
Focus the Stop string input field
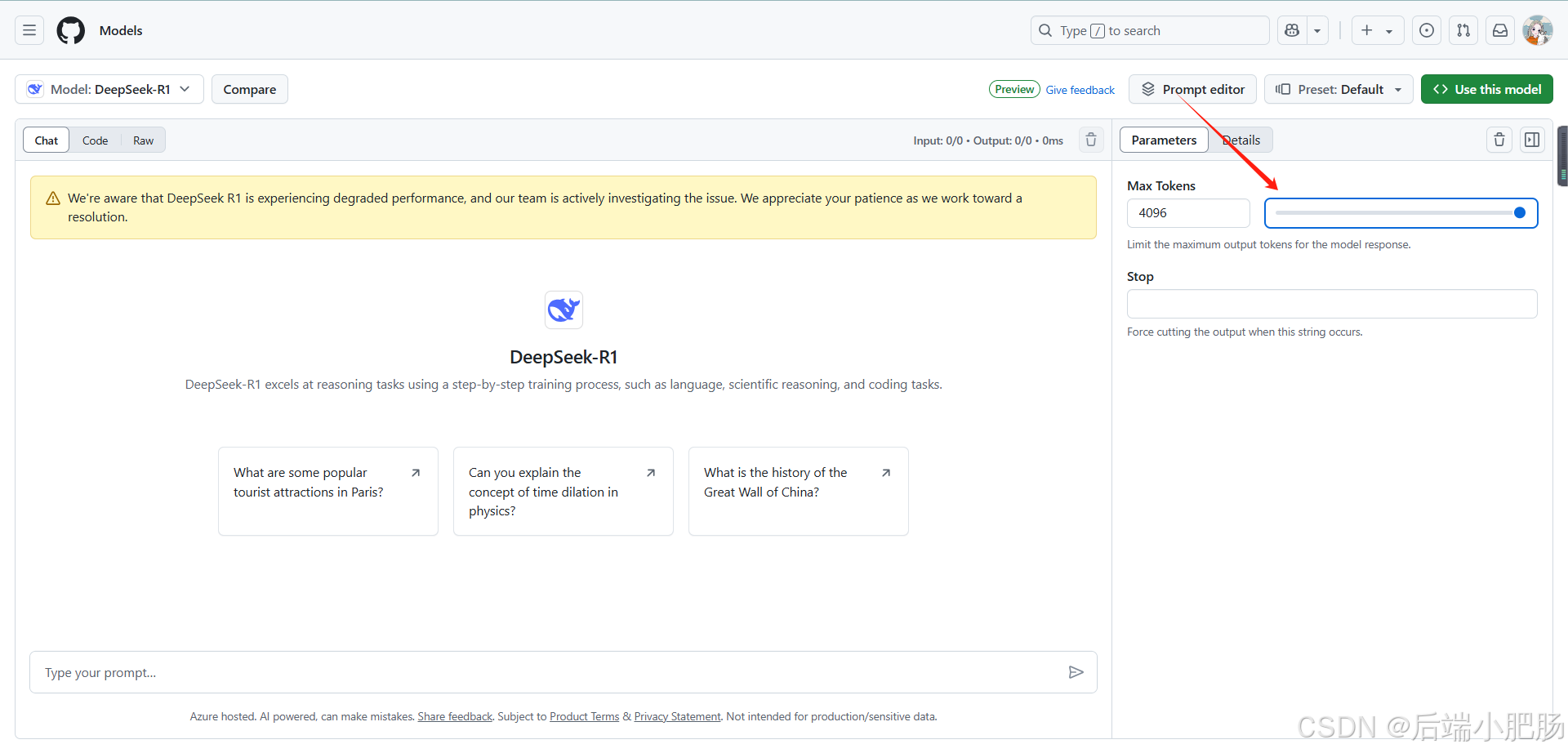point(1331,304)
